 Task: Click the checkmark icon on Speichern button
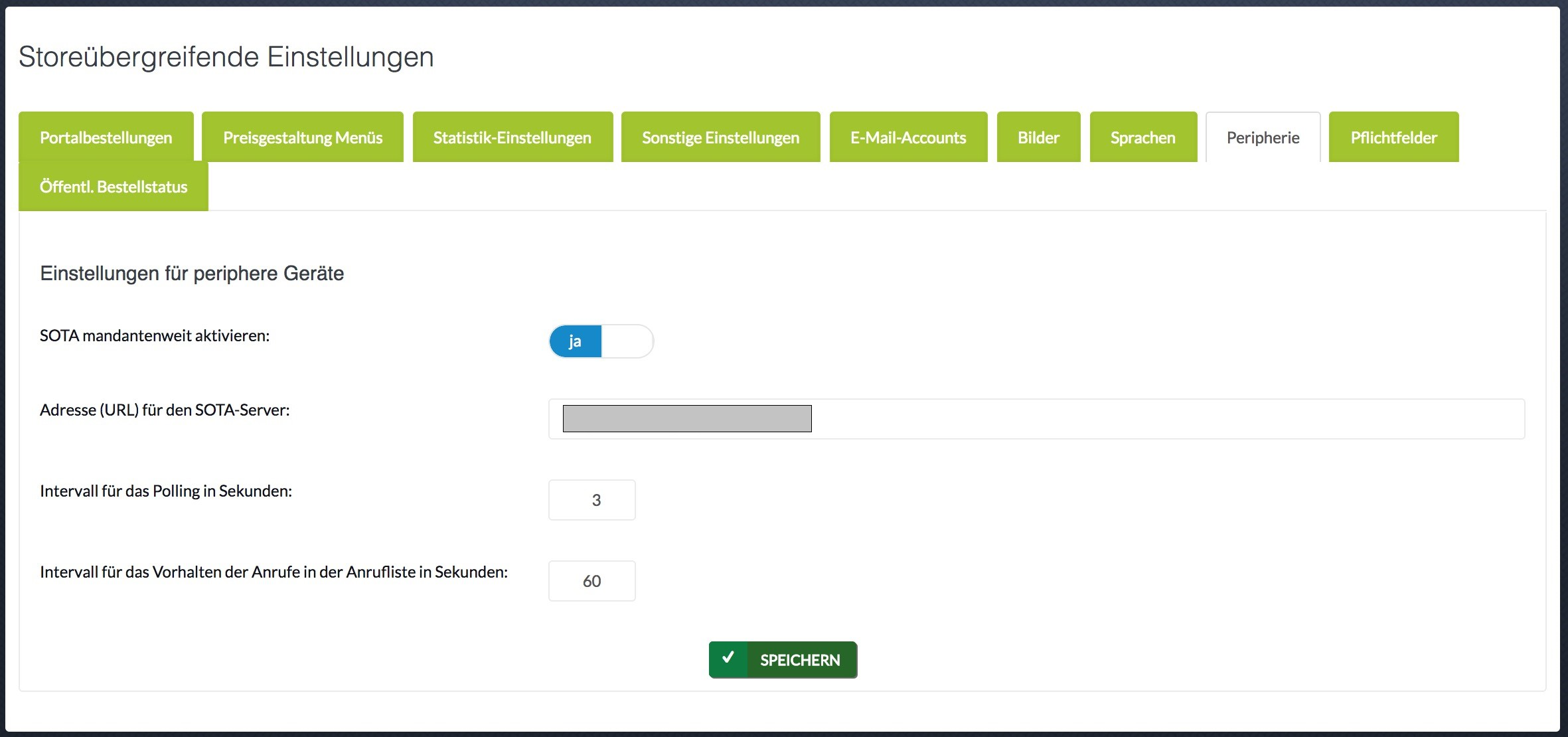pos(728,659)
